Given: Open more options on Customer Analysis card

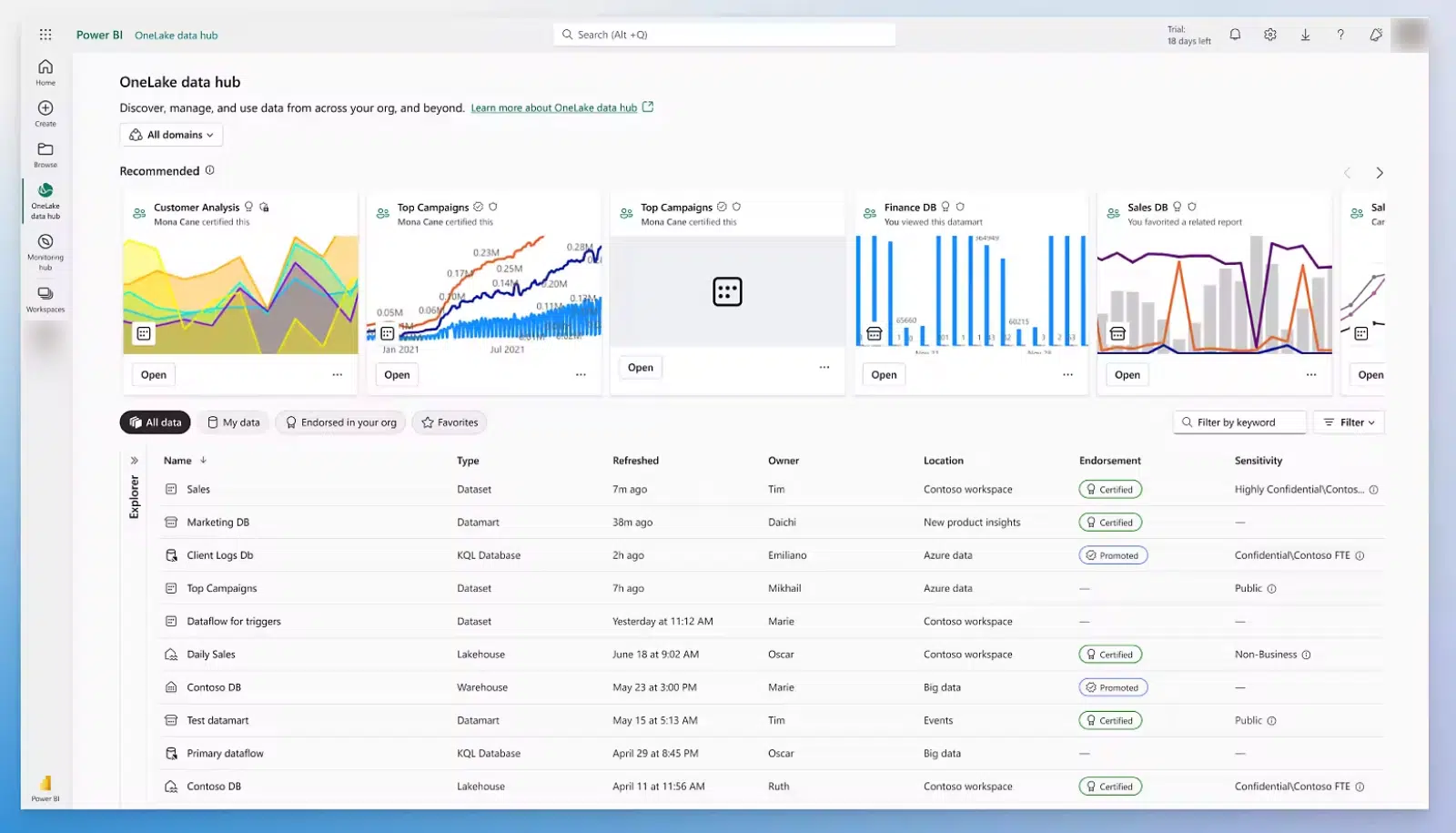Looking at the screenshot, I should point(337,374).
